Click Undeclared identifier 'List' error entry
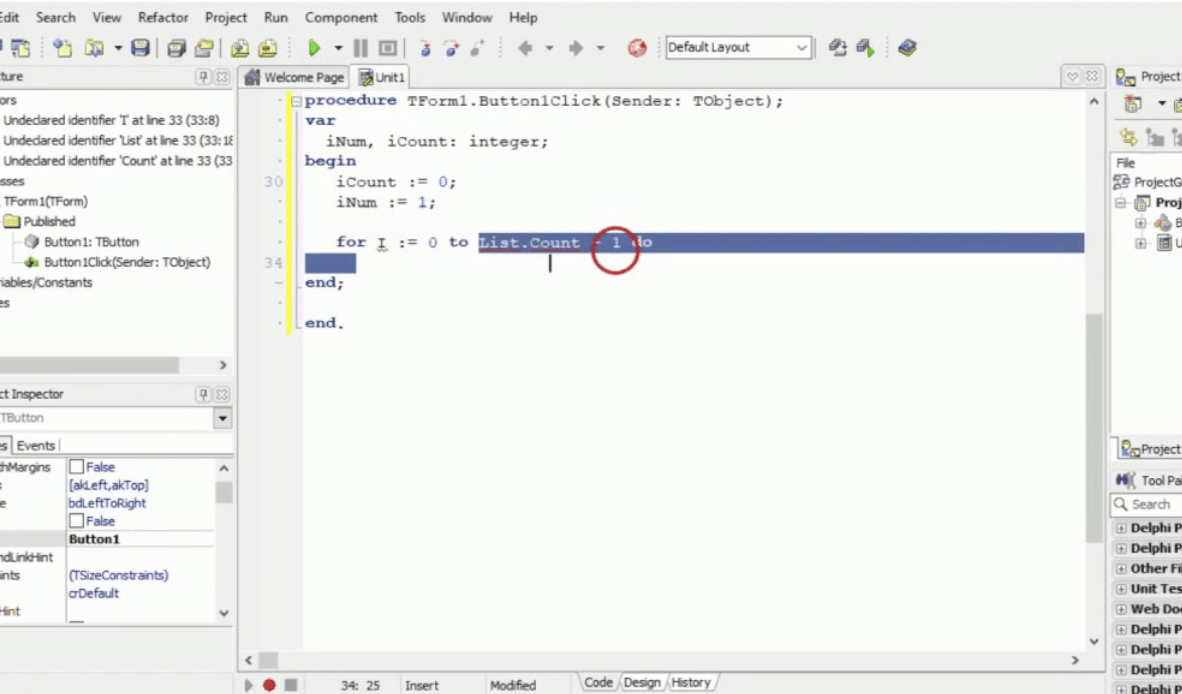The image size is (1182, 694). (118, 140)
